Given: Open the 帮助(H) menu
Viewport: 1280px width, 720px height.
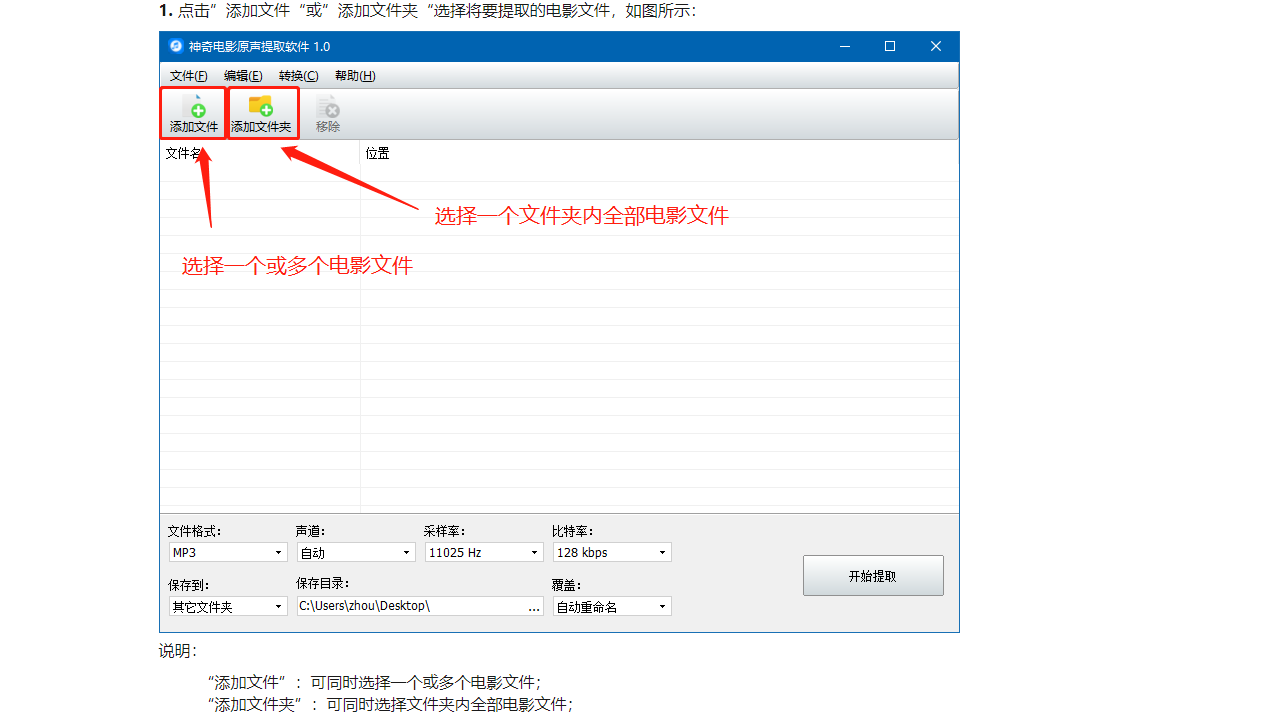Looking at the screenshot, I should point(353,75).
